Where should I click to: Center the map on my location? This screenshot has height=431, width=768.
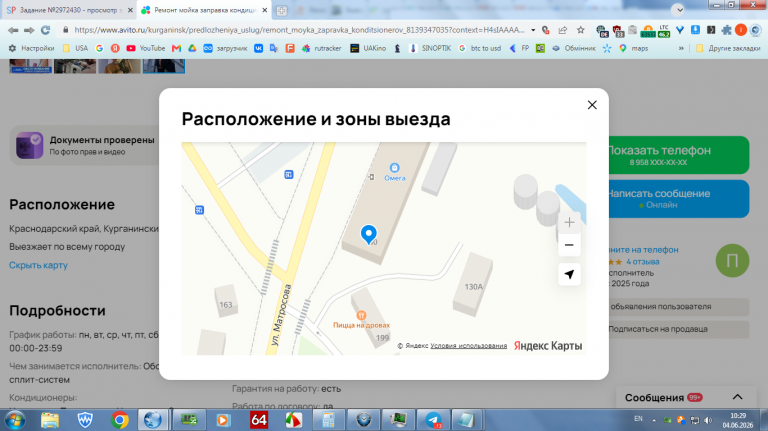pyautogui.click(x=569, y=274)
